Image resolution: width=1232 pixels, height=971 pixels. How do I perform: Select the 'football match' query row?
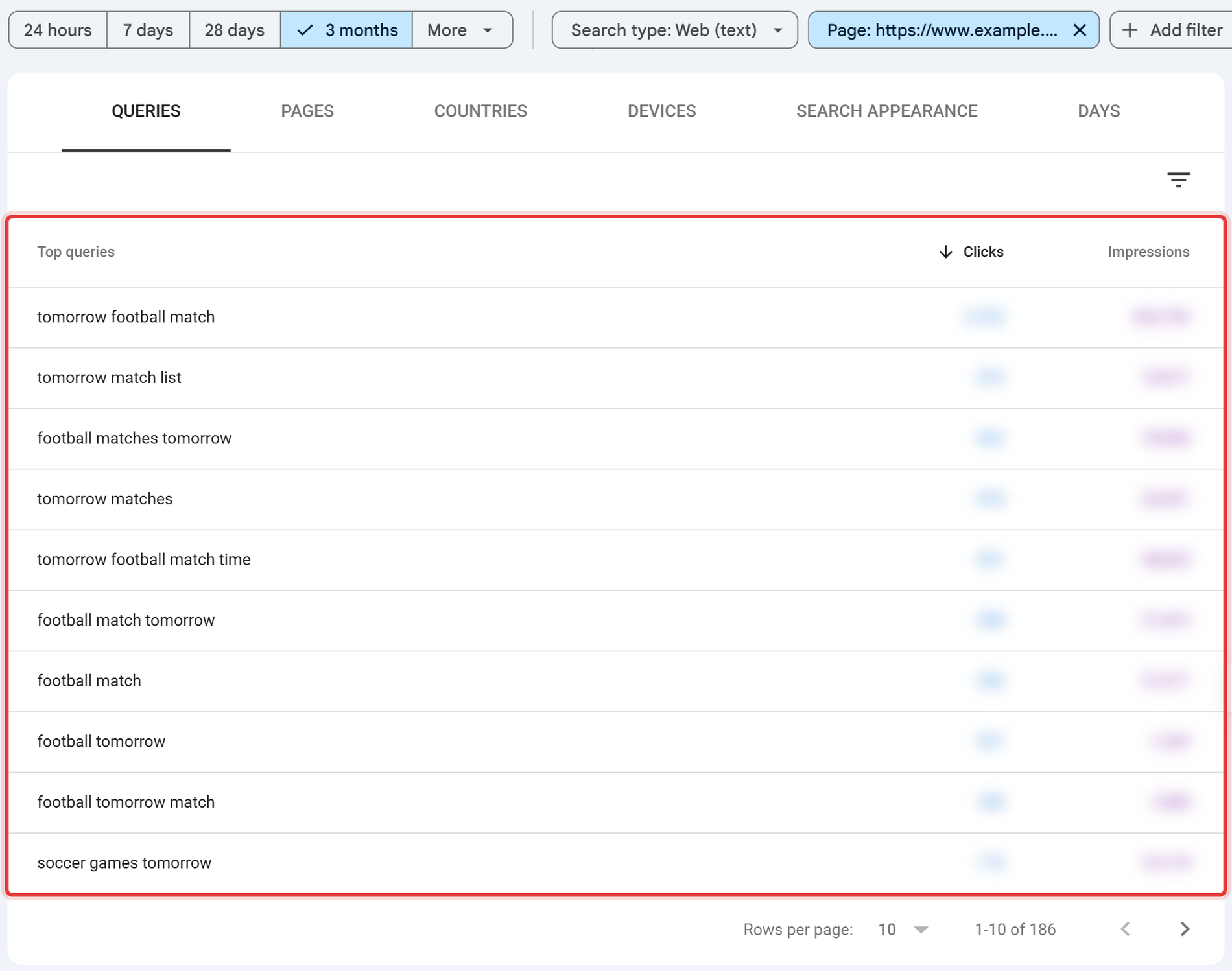(615, 681)
